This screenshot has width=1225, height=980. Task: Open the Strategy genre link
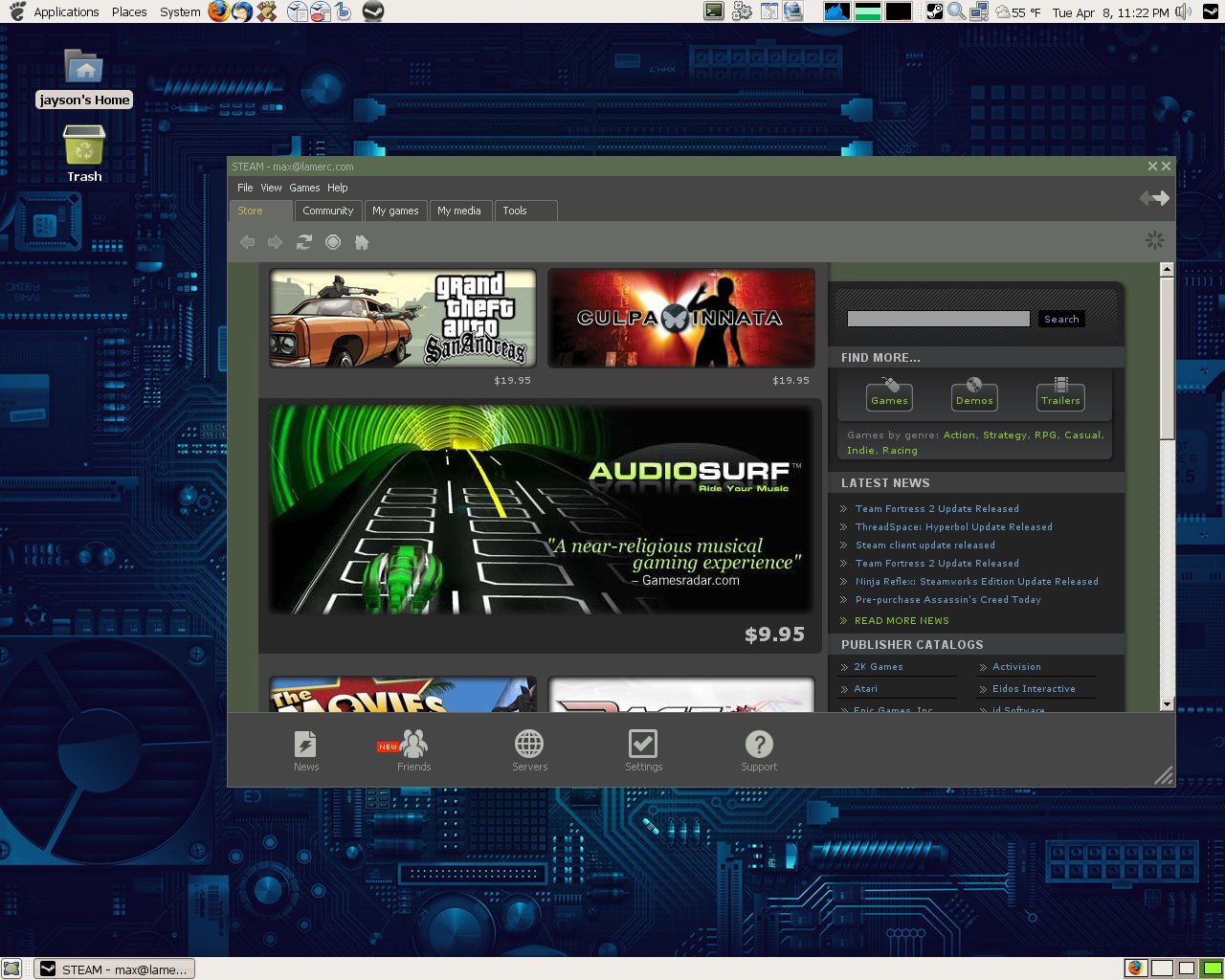click(x=1005, y=434)
